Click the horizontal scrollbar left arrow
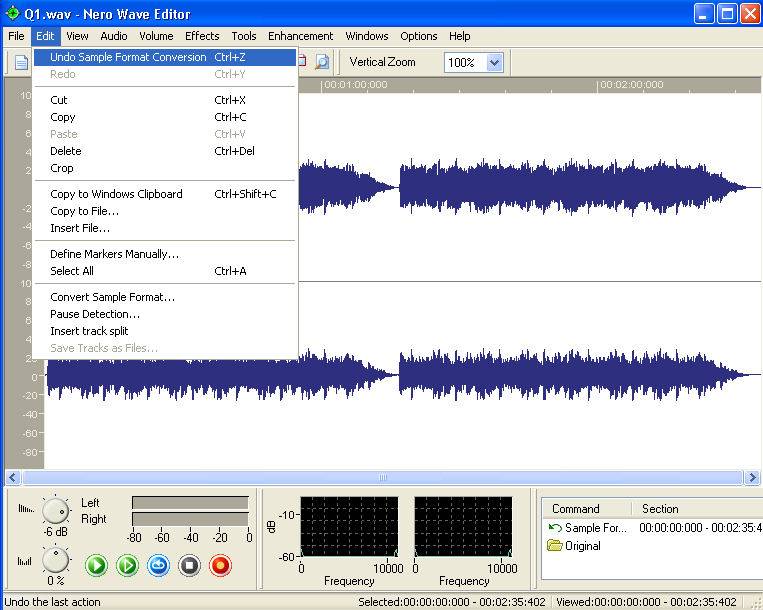The height and width of the screenshot is (610, 763). point(14,478)
